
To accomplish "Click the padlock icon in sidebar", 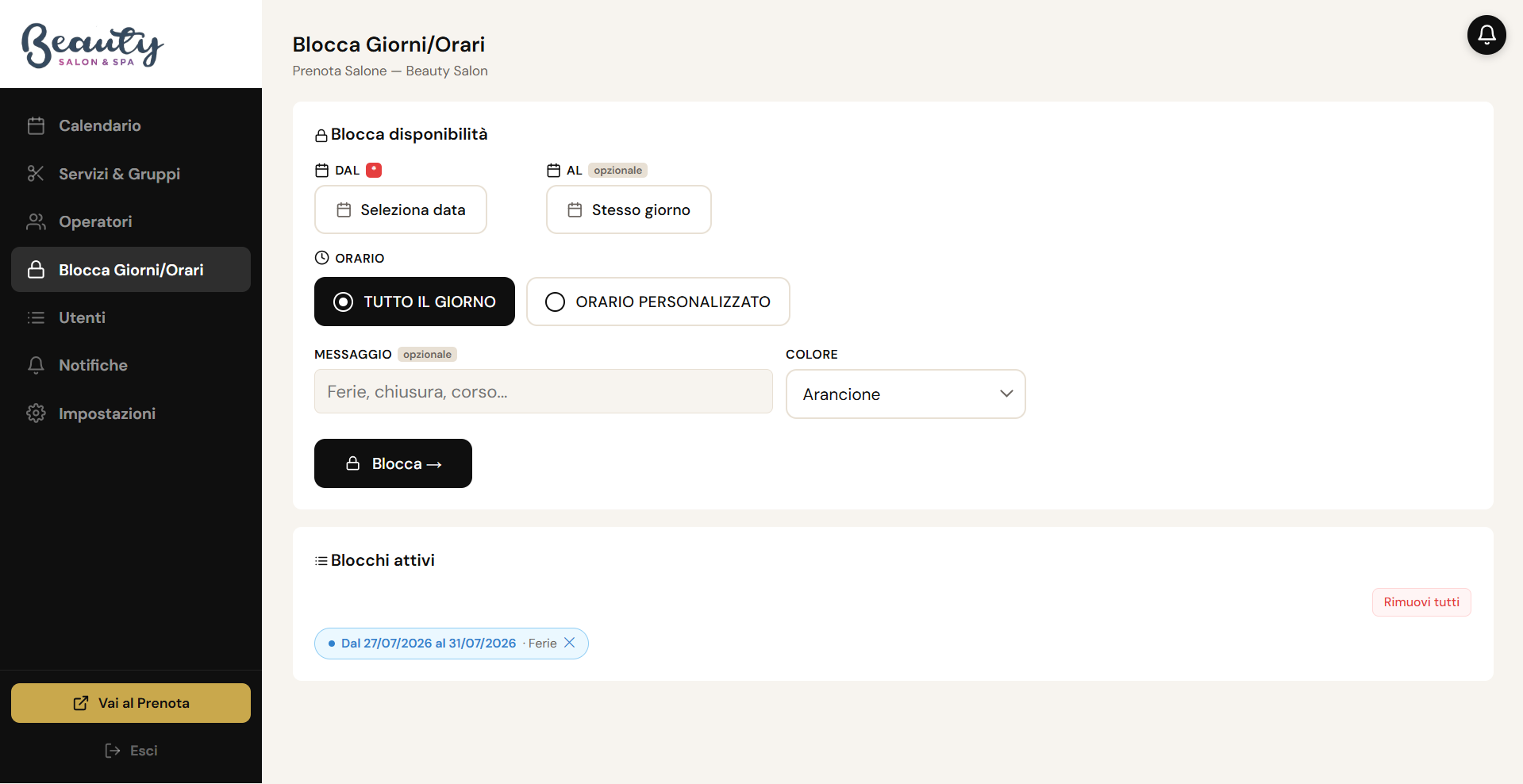I will [36, 270].
